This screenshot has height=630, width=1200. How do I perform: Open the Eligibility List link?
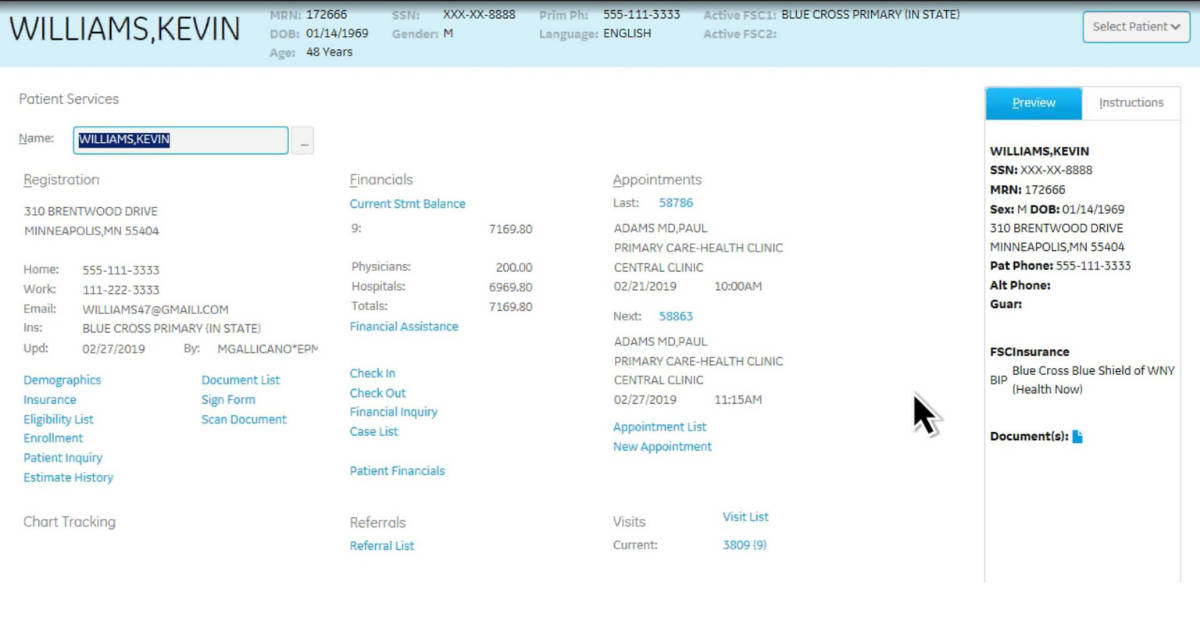pos(58,419)
